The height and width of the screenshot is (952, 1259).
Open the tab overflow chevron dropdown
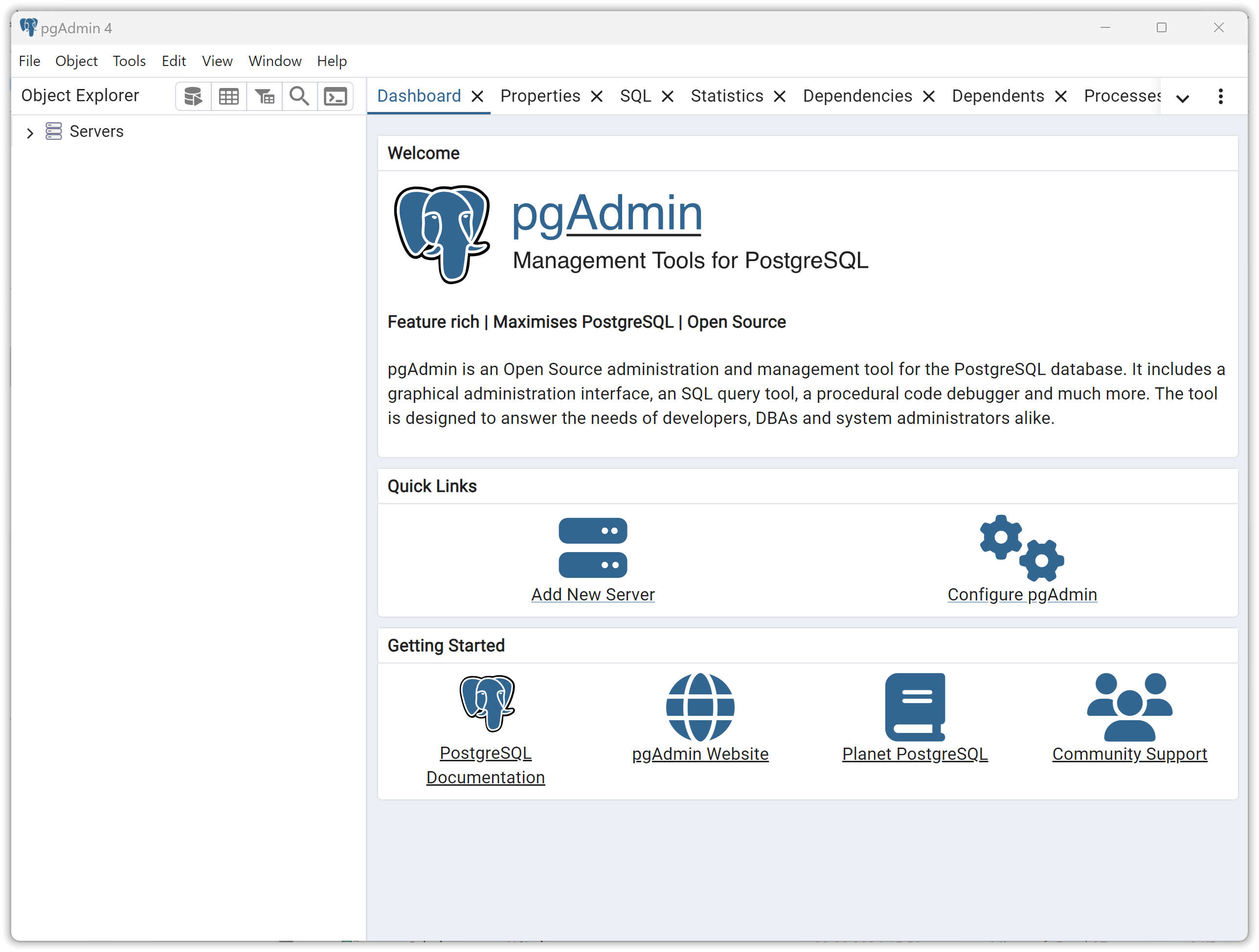pos(1183,98)
